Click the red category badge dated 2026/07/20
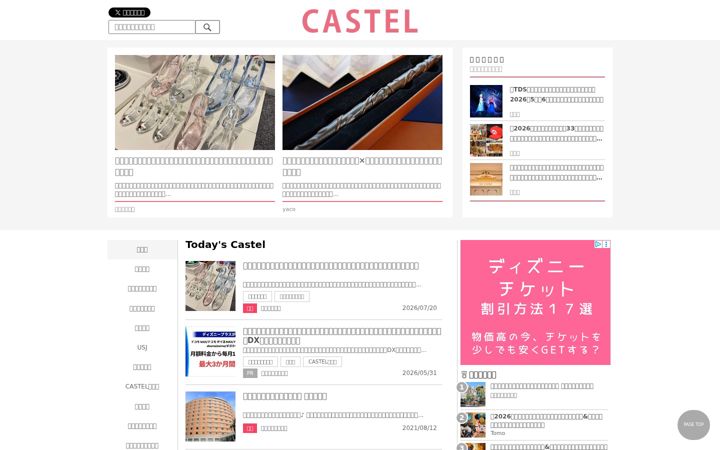The width and height of the screenshot is (720, 450). pos(250,308)
